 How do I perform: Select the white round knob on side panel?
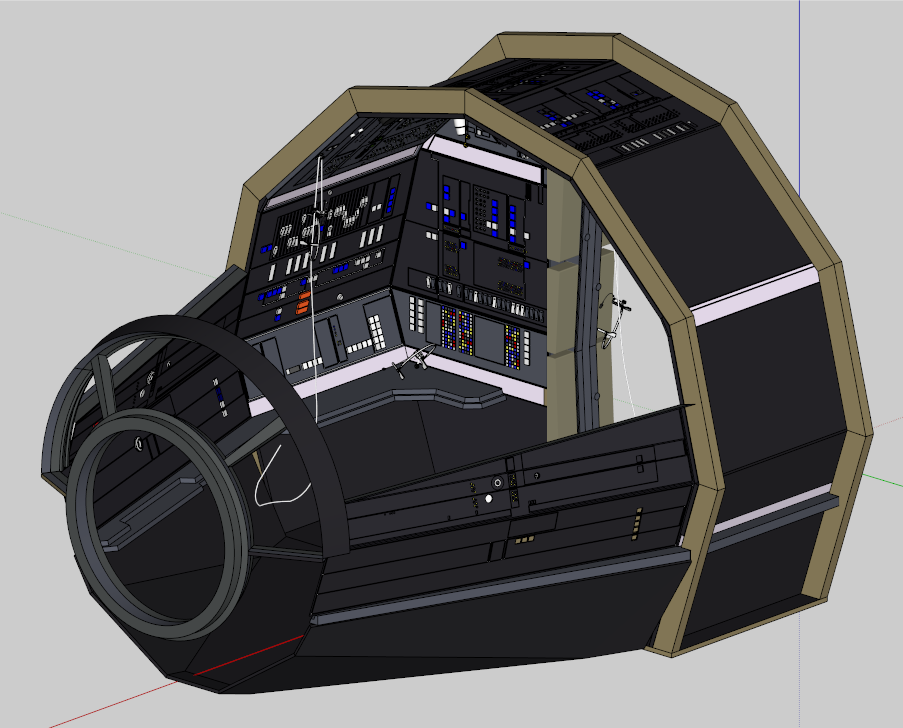click(489, 499)
